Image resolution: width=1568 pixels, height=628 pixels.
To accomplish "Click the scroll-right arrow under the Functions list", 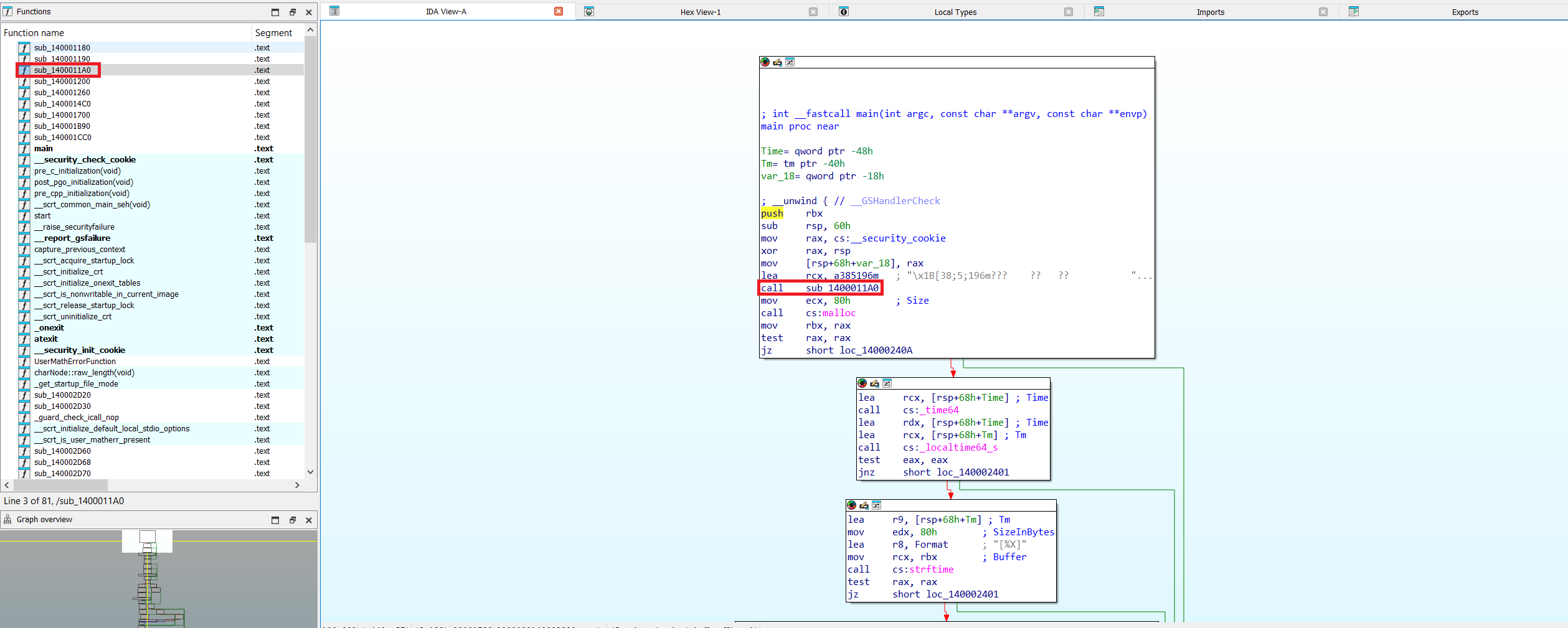I will tap(297, 485).
